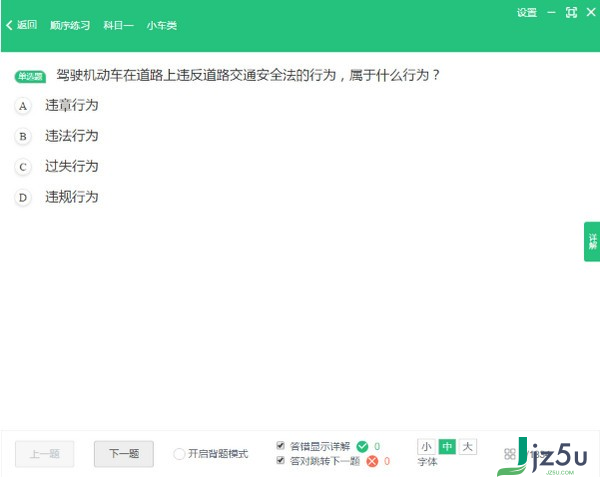Select answer B 违法行为
The height and width of the screenshot is (477, 600).
pyautogui.click(x=57, y=136)
